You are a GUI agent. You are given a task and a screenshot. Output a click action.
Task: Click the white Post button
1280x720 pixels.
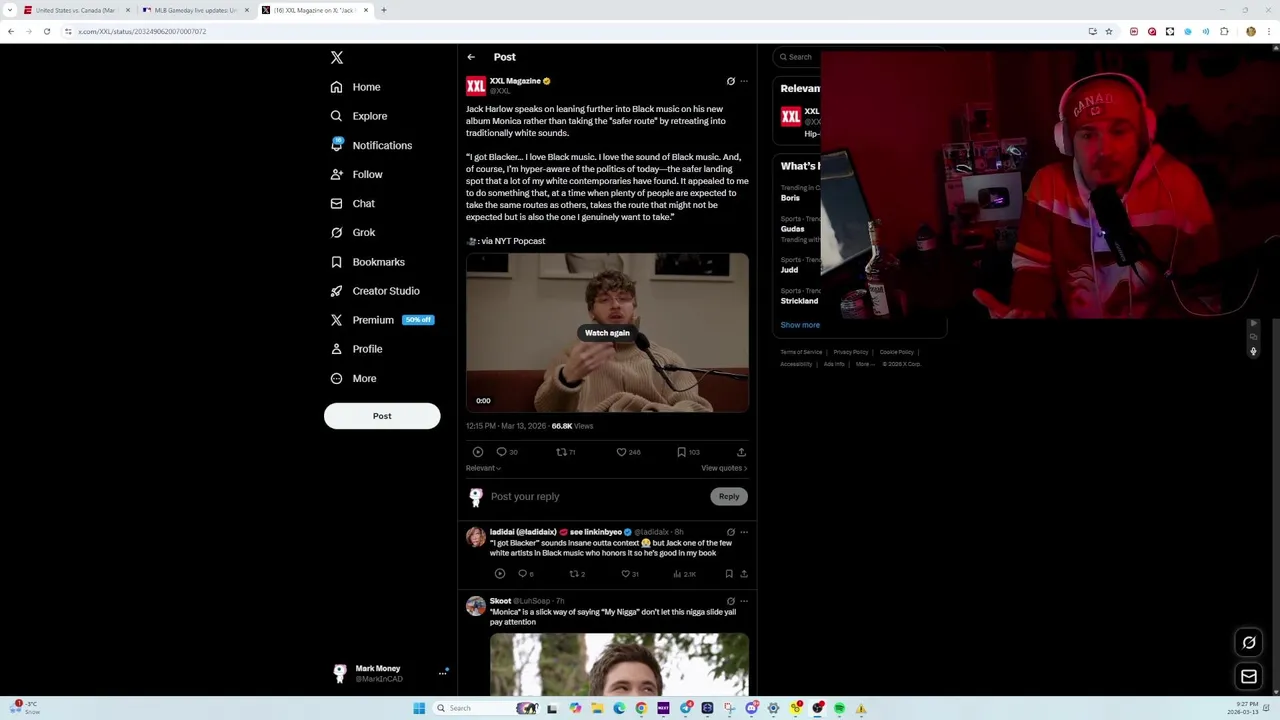pyautogui.click(x=382, y=416)
